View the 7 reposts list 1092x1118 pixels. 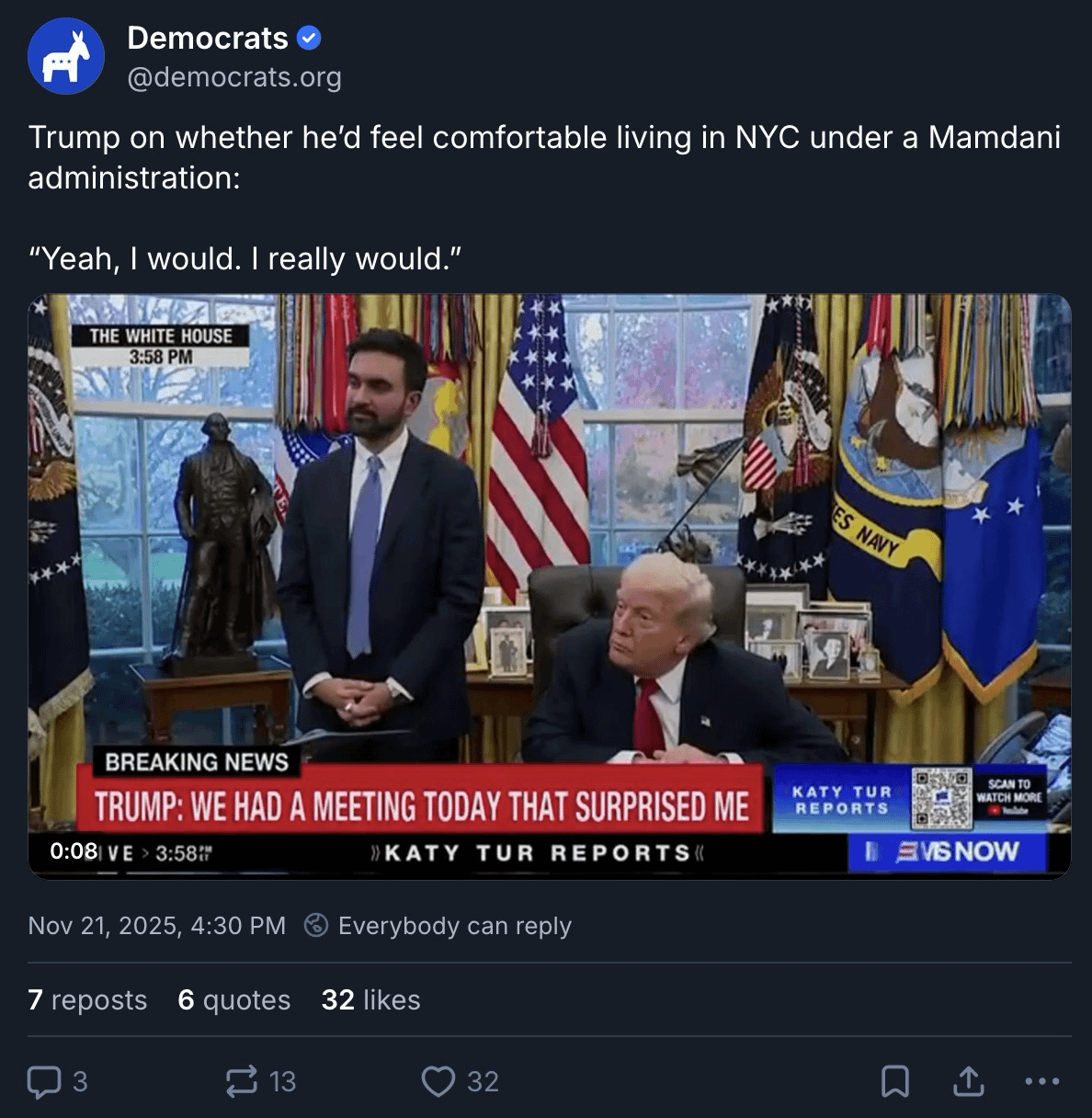click(x=87, y=999)
